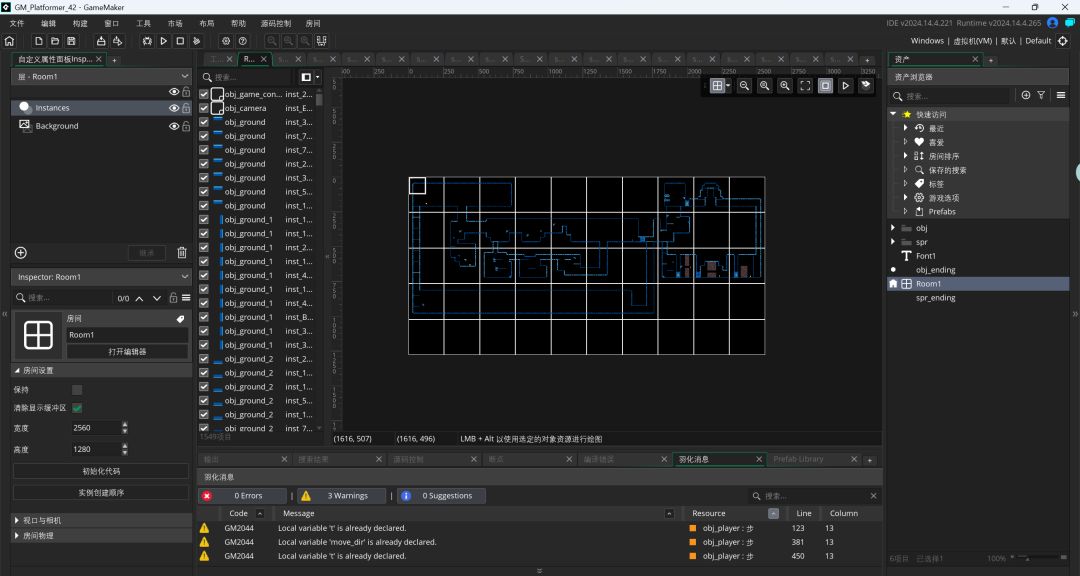Open the 文件 menu
1080x576 pixels.
coord(17,23)
